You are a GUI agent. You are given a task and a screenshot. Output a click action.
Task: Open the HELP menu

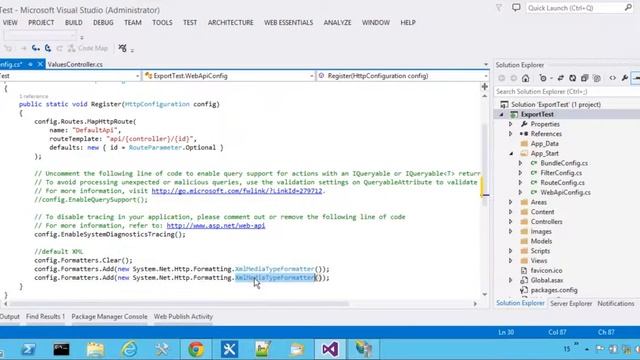point(408,23)
